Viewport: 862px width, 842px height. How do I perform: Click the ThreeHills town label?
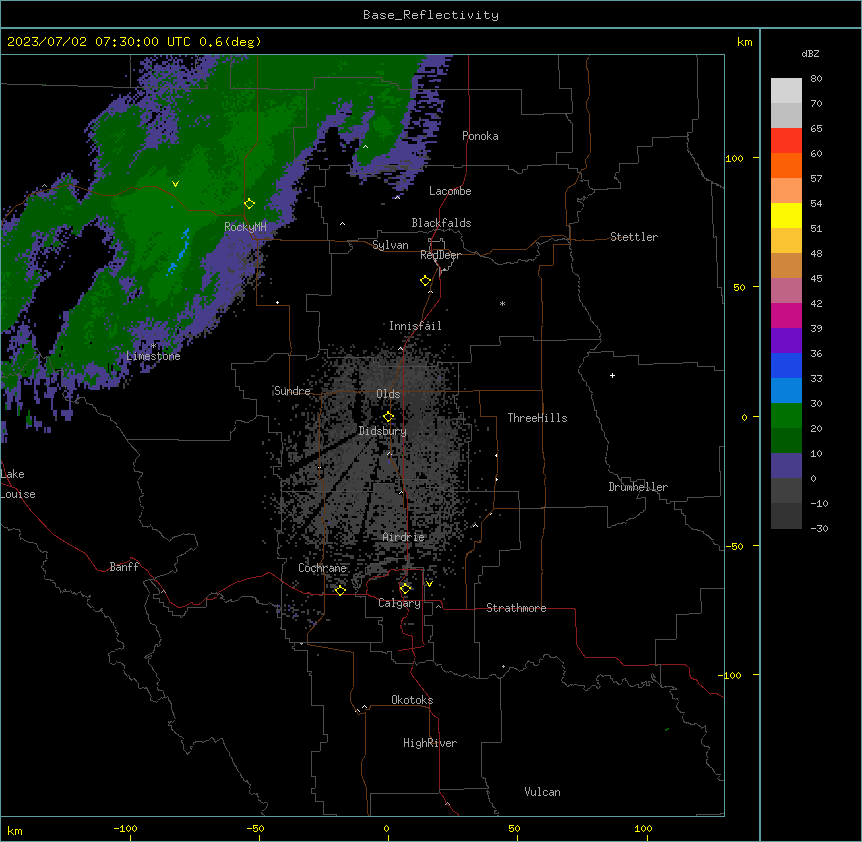tap(537, 418)
